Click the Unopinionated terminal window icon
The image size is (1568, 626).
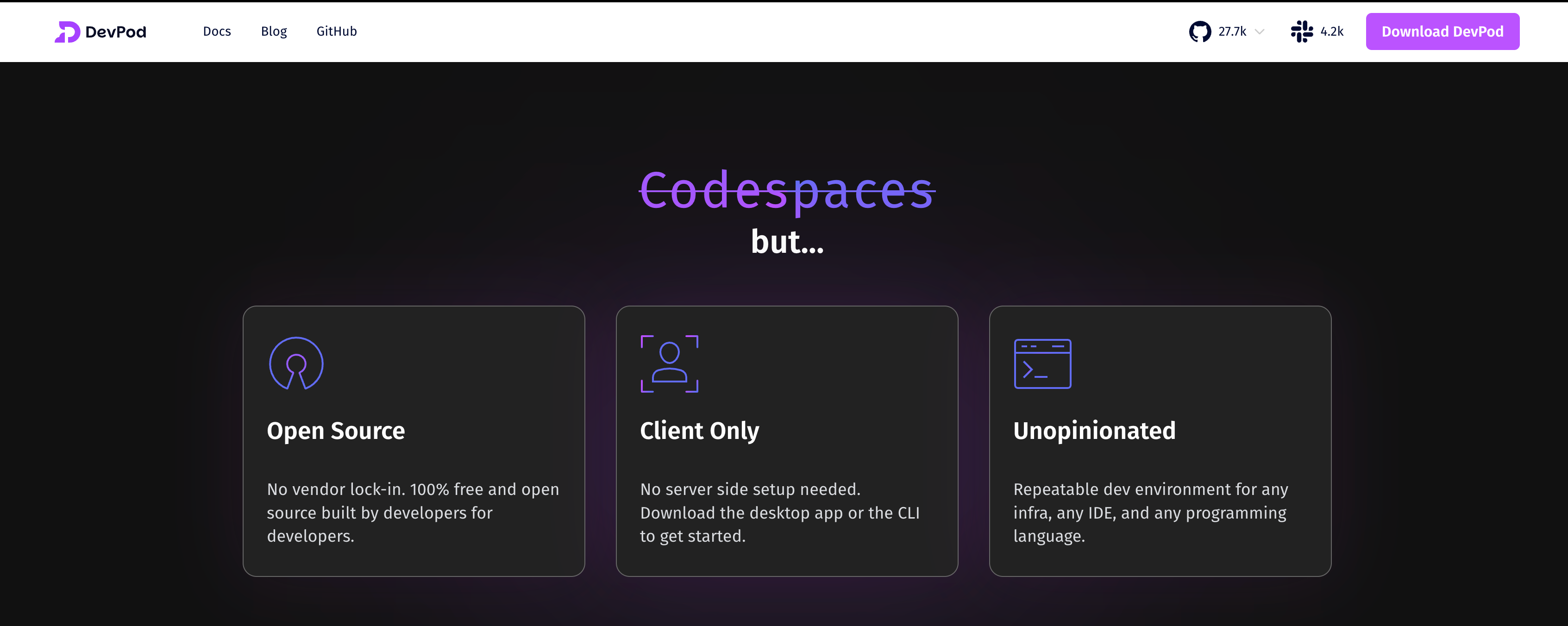tap(1042, 364)
